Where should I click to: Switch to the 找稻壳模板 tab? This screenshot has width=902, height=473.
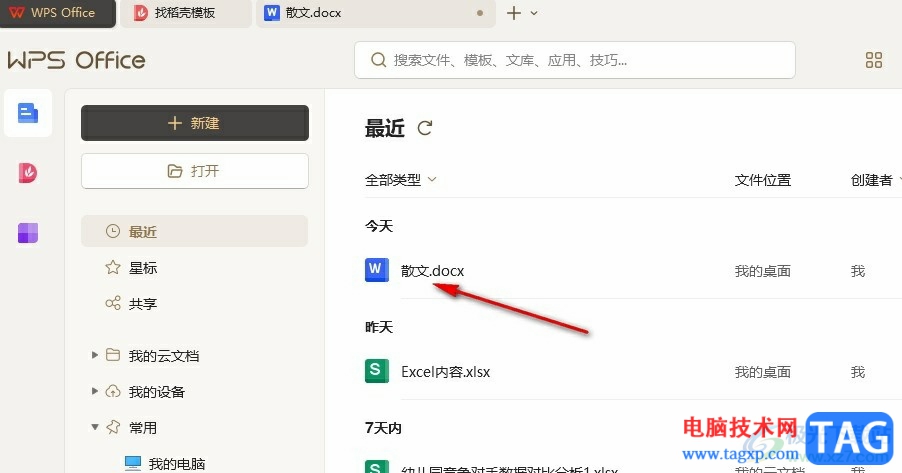point(186,13)
